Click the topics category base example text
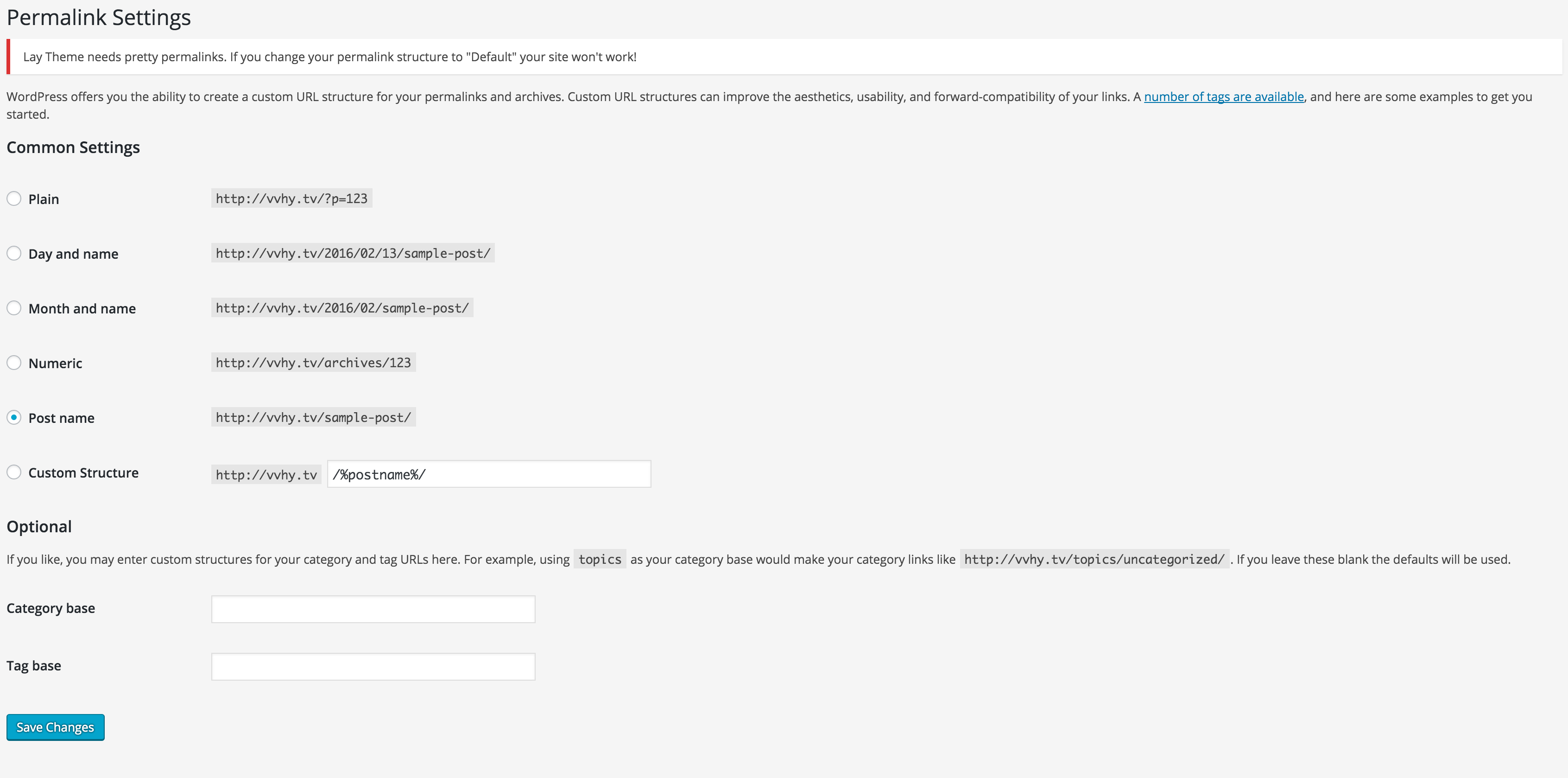Viewport: 1568px width, 778px height. click(599, 559)
